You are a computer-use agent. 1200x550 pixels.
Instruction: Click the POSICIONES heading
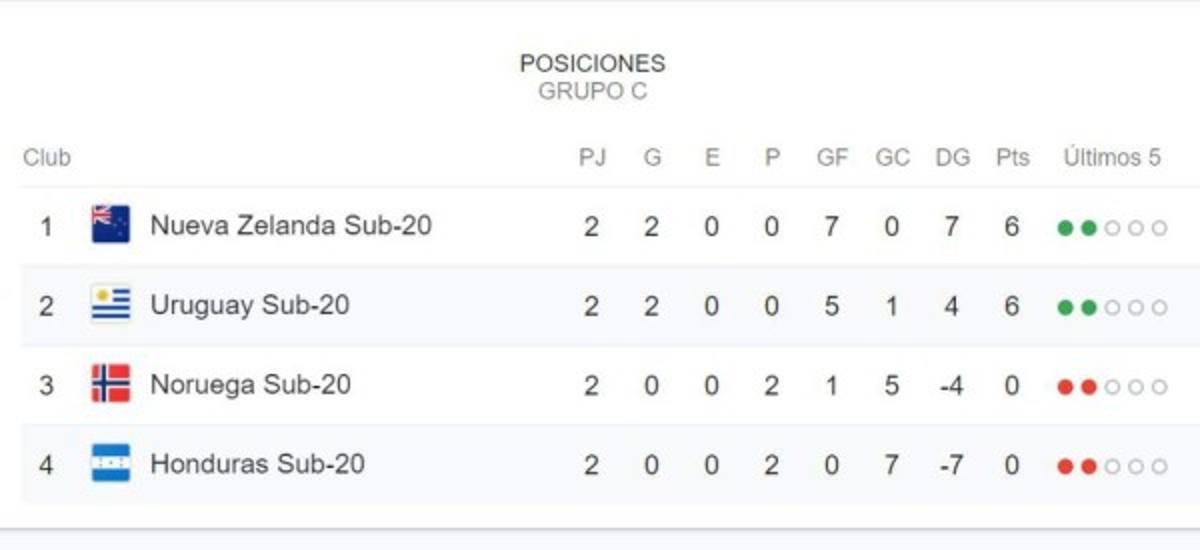tap(592, 64)
